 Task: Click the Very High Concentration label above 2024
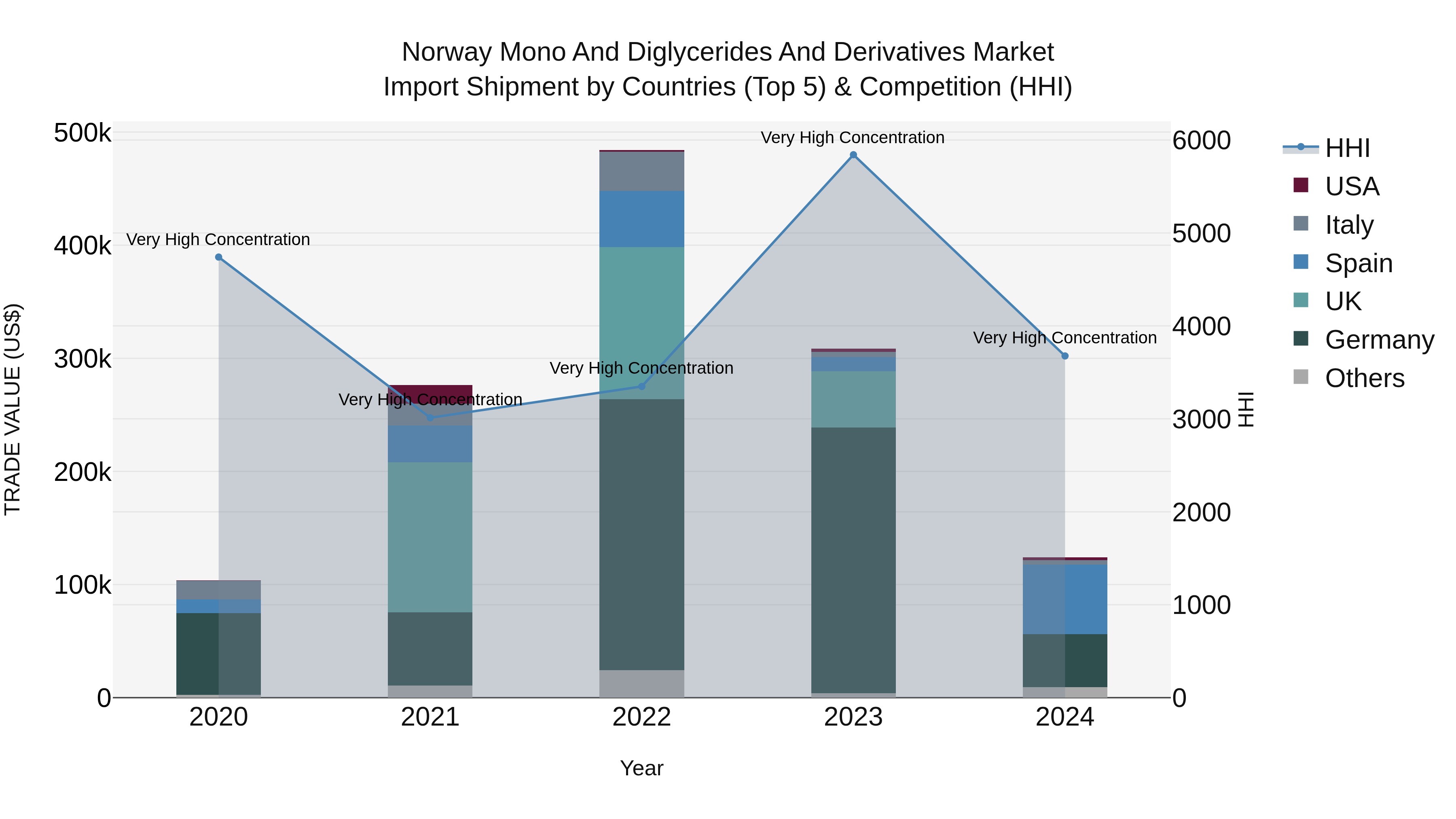(x=1065, y=337)
